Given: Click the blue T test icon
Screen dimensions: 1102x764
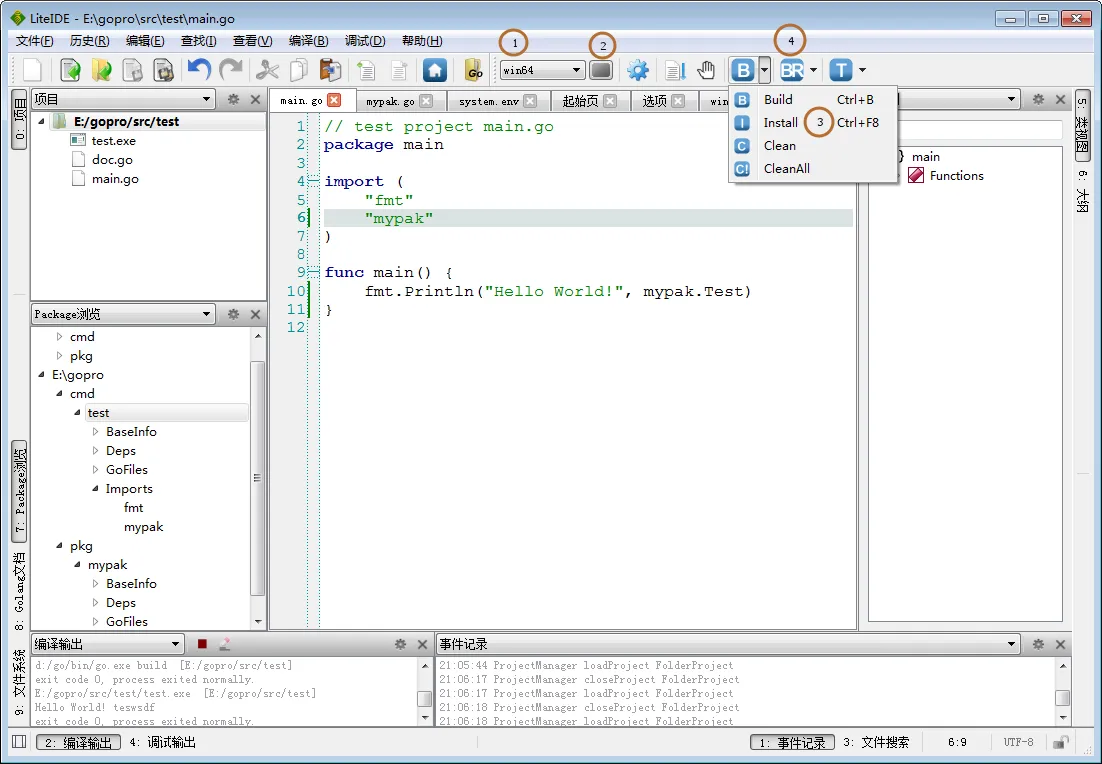Looking at the screenshot, I should pos(841,70).
